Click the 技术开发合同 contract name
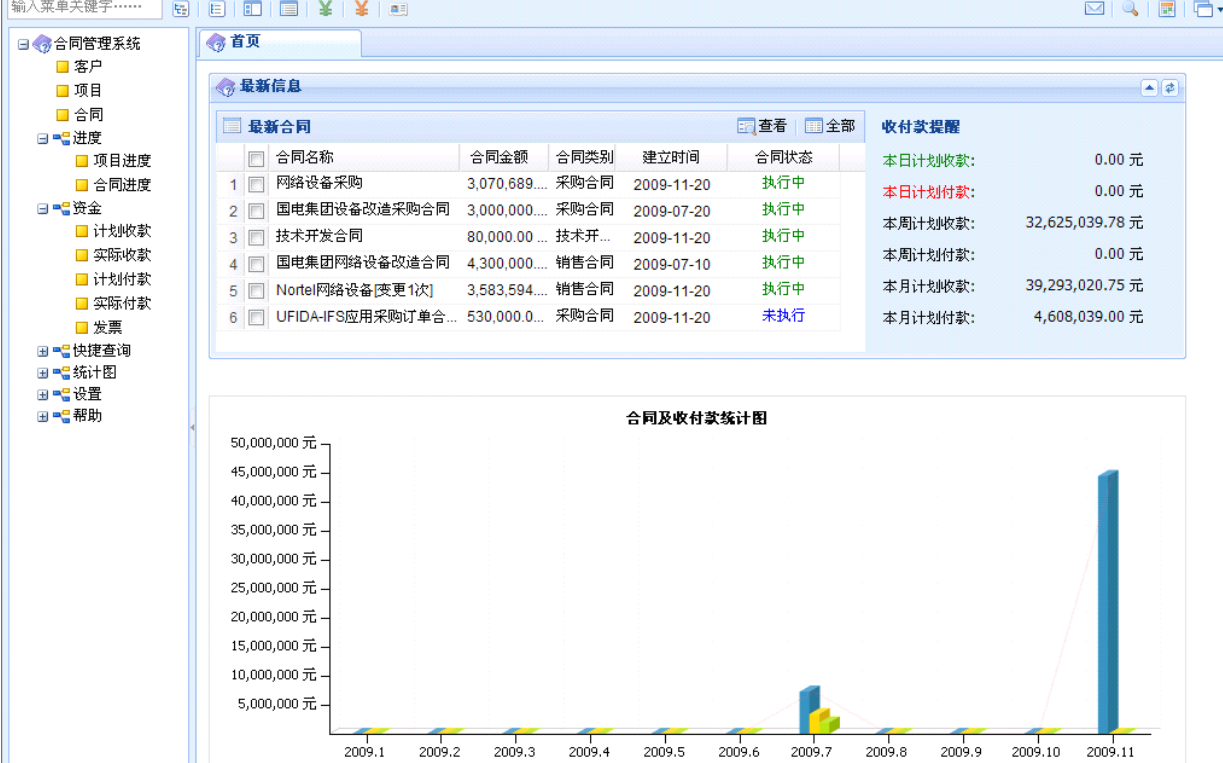 (x=319, y=236)
